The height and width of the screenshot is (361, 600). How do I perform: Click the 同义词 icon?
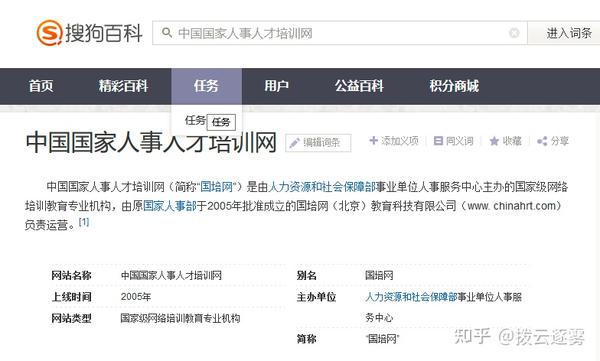tap(438, 141)
